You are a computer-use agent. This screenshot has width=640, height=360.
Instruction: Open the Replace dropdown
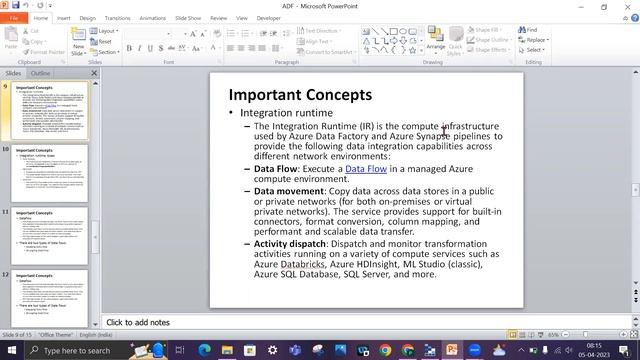[x=533, y=40]
